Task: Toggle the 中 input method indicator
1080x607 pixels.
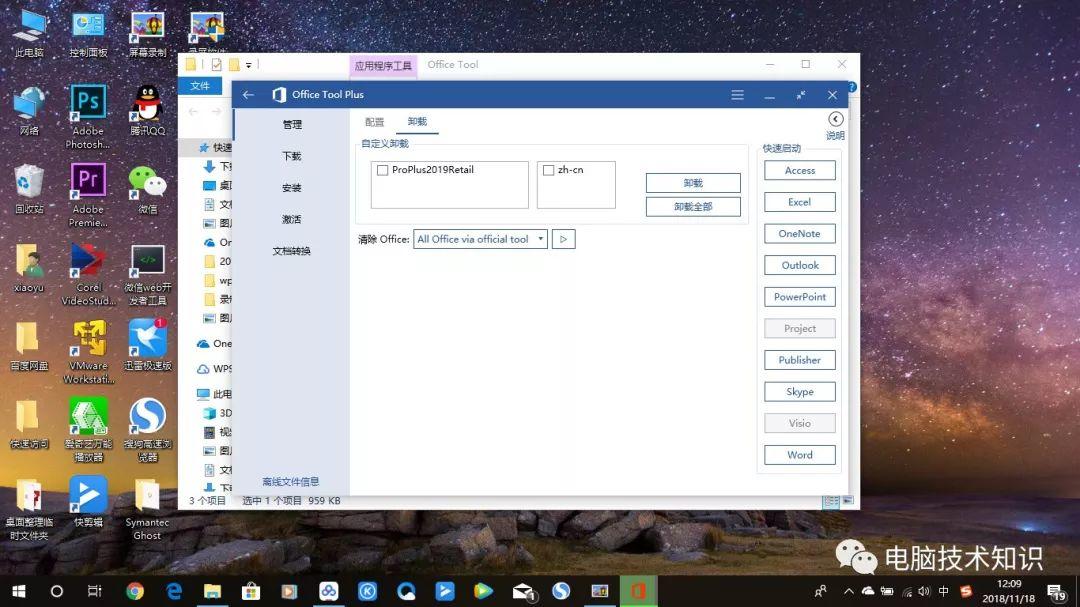Action: click(x=944, y=591)
